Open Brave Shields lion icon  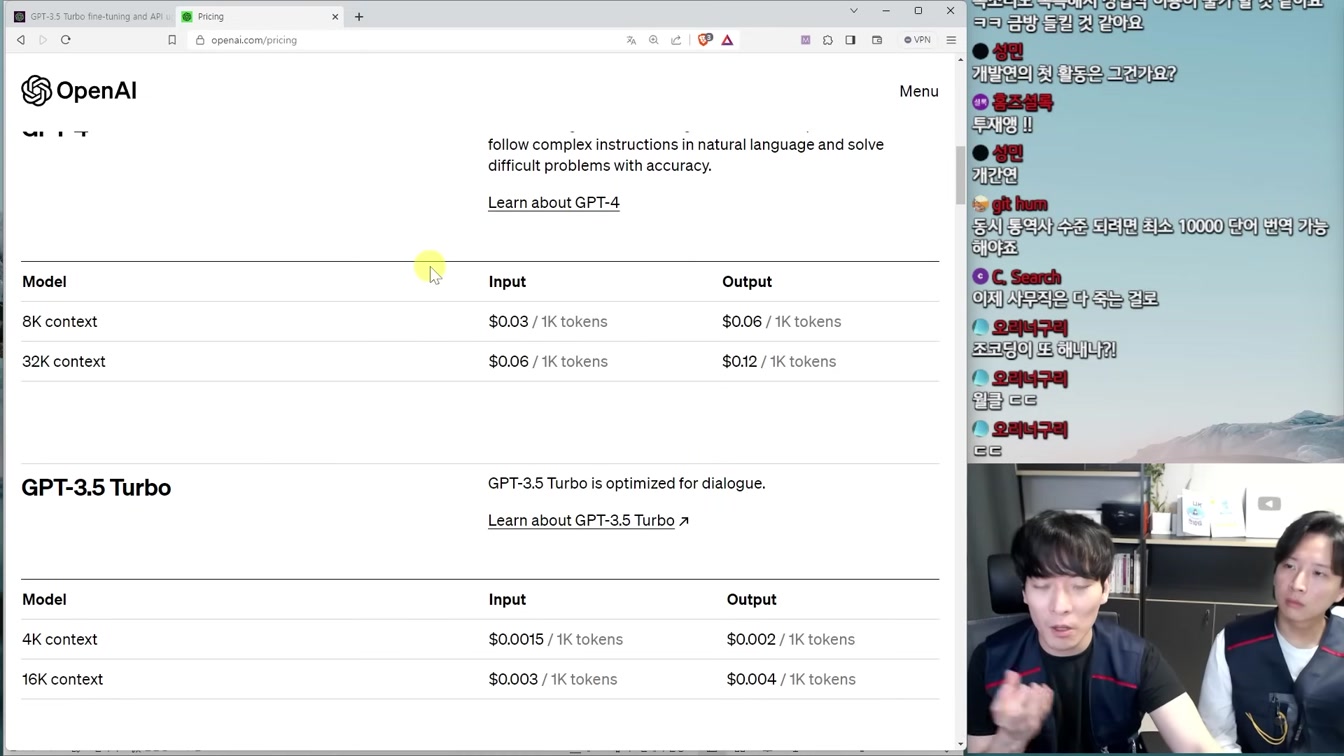pyautogui.click(x=705, y=40)
